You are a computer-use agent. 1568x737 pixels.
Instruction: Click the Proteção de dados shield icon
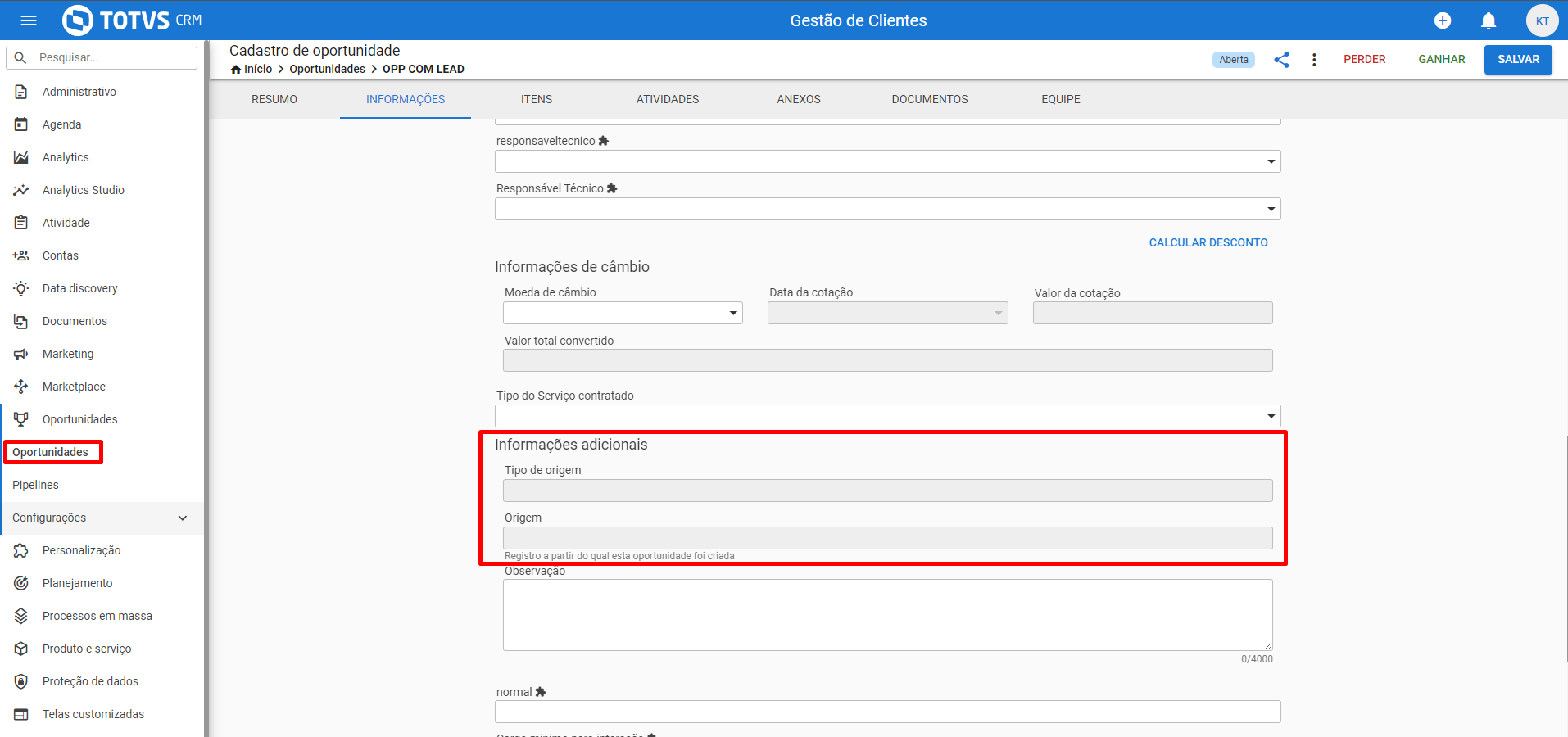coord(21,681)
